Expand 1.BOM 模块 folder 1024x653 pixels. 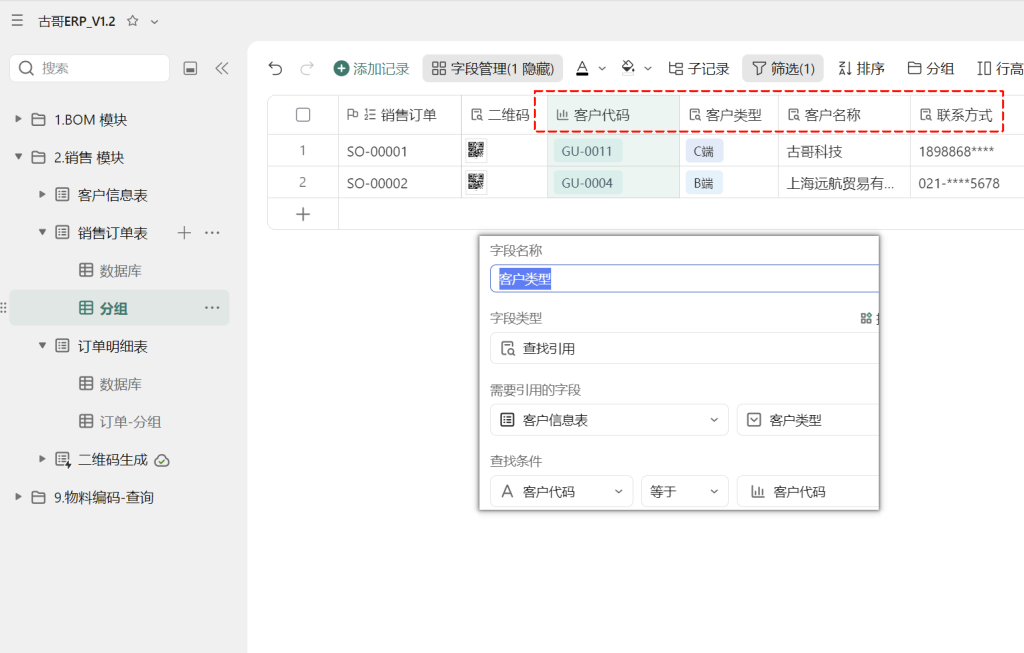pyautogui.click(x=18, y=119)
